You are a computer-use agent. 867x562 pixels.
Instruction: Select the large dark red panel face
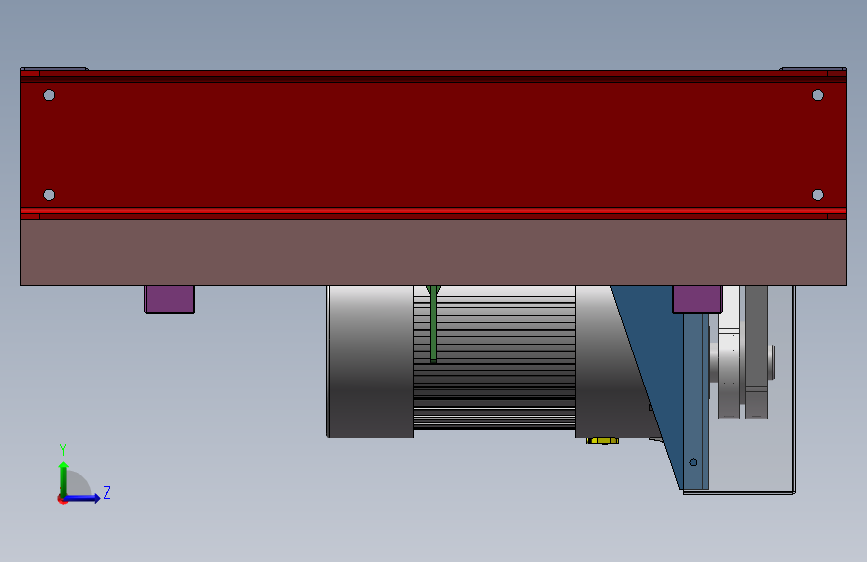433,145
